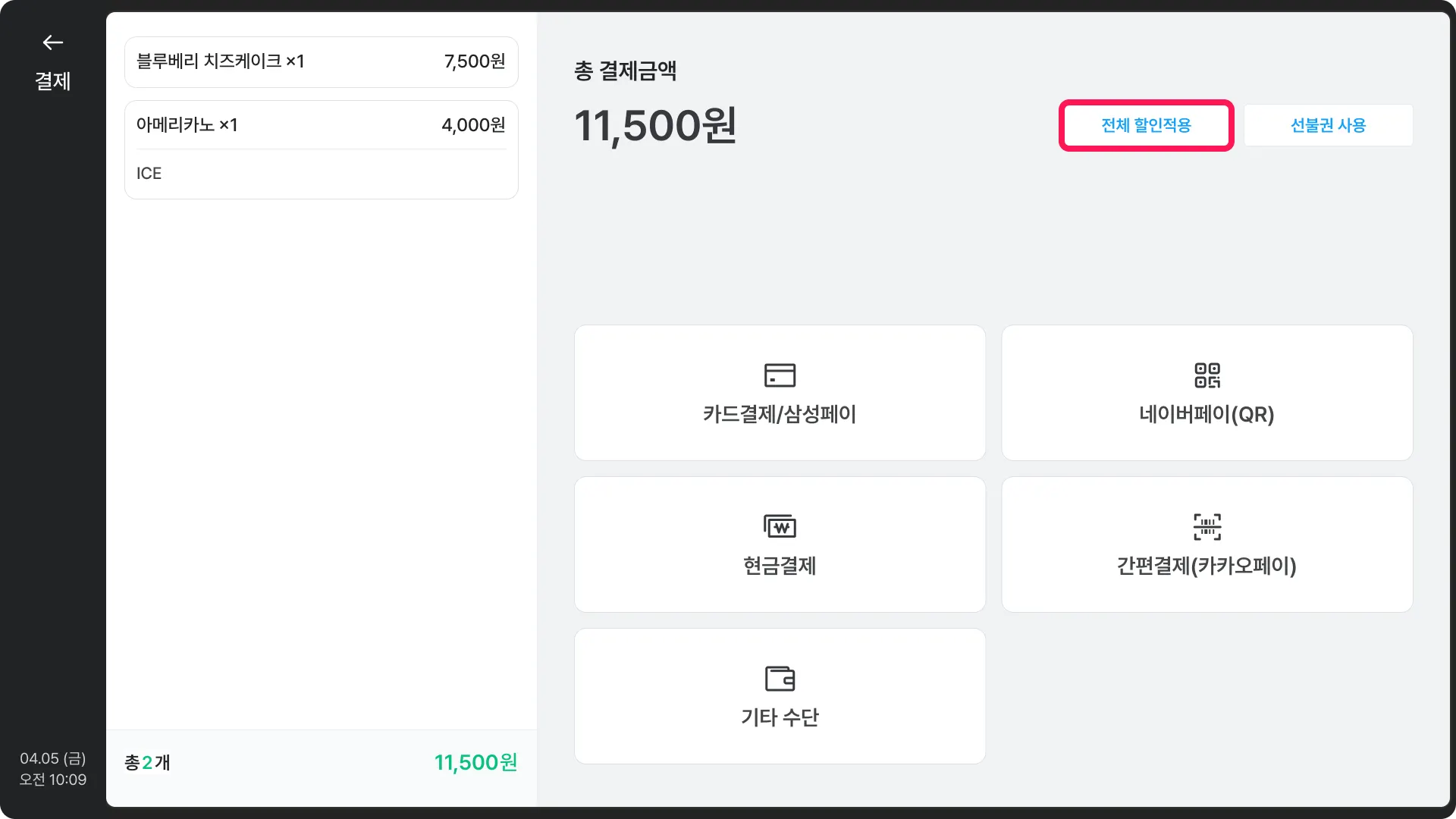The height and width of the screenshot is (819, 1456).
Task: Select the 블루베리 치즈케이크 order item
Action: 321,61
